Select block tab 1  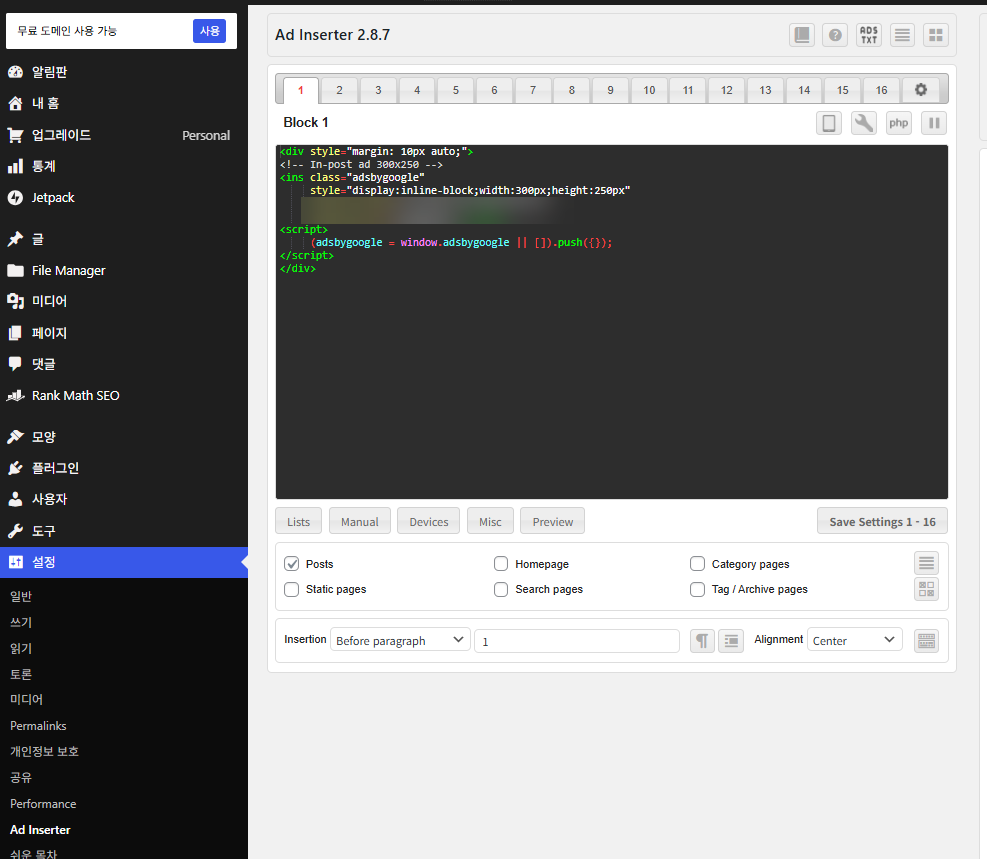point(301,90)
